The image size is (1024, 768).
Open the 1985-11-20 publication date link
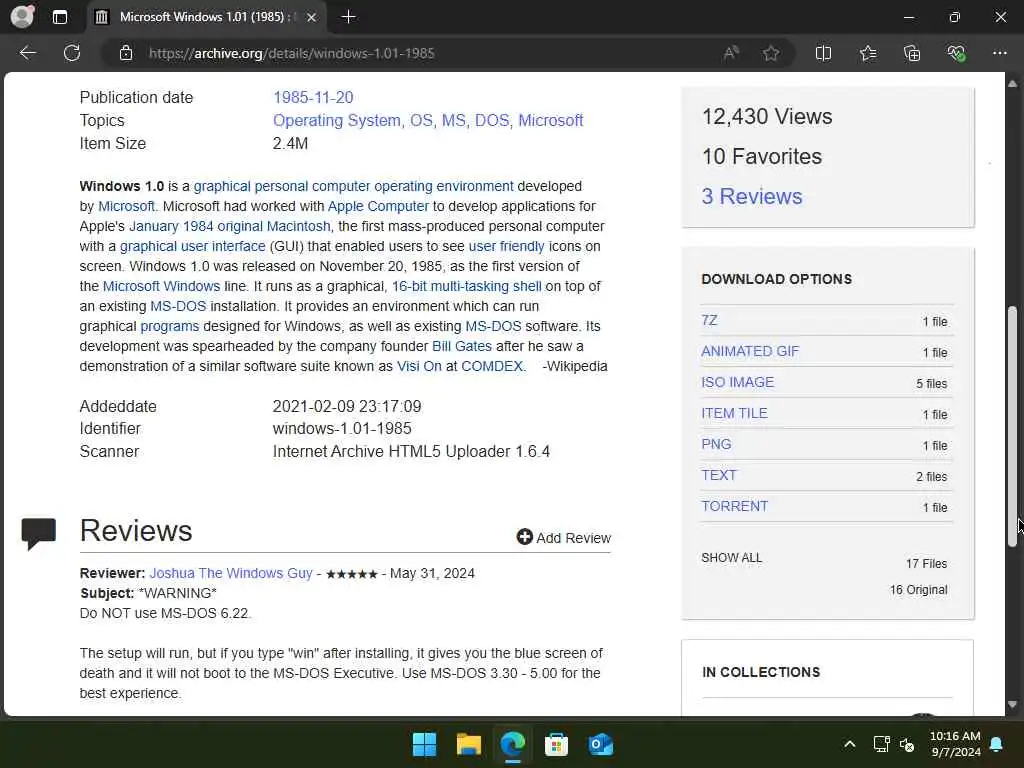click(x=313, y=97)
